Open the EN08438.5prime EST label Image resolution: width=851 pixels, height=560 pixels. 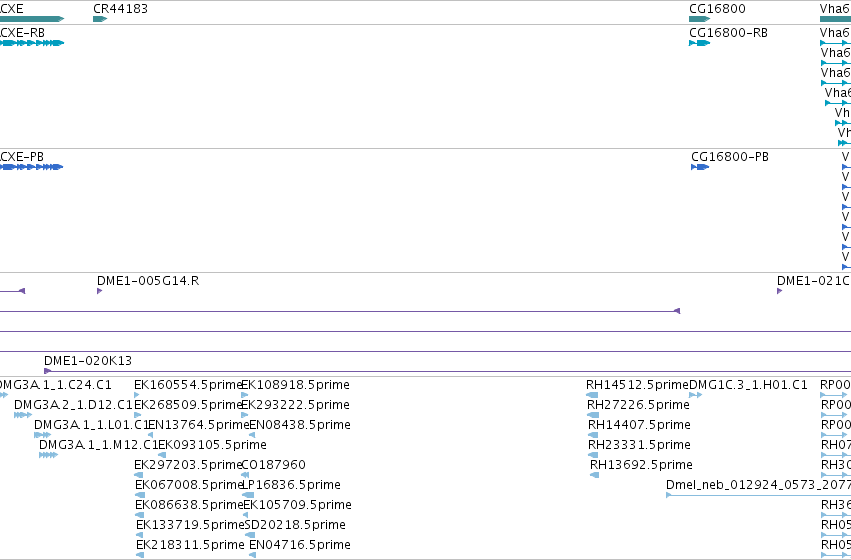point(300,425)
